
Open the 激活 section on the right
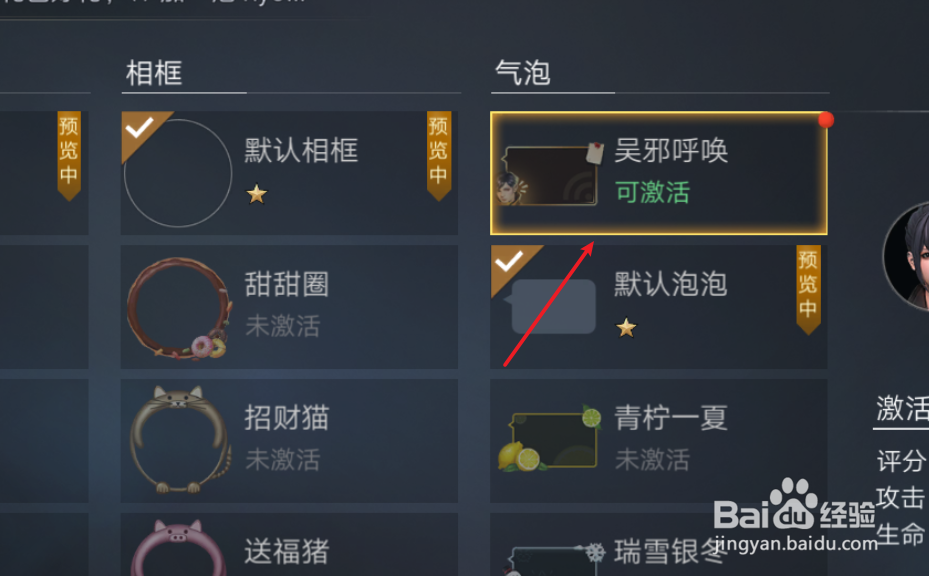point(902,409)
